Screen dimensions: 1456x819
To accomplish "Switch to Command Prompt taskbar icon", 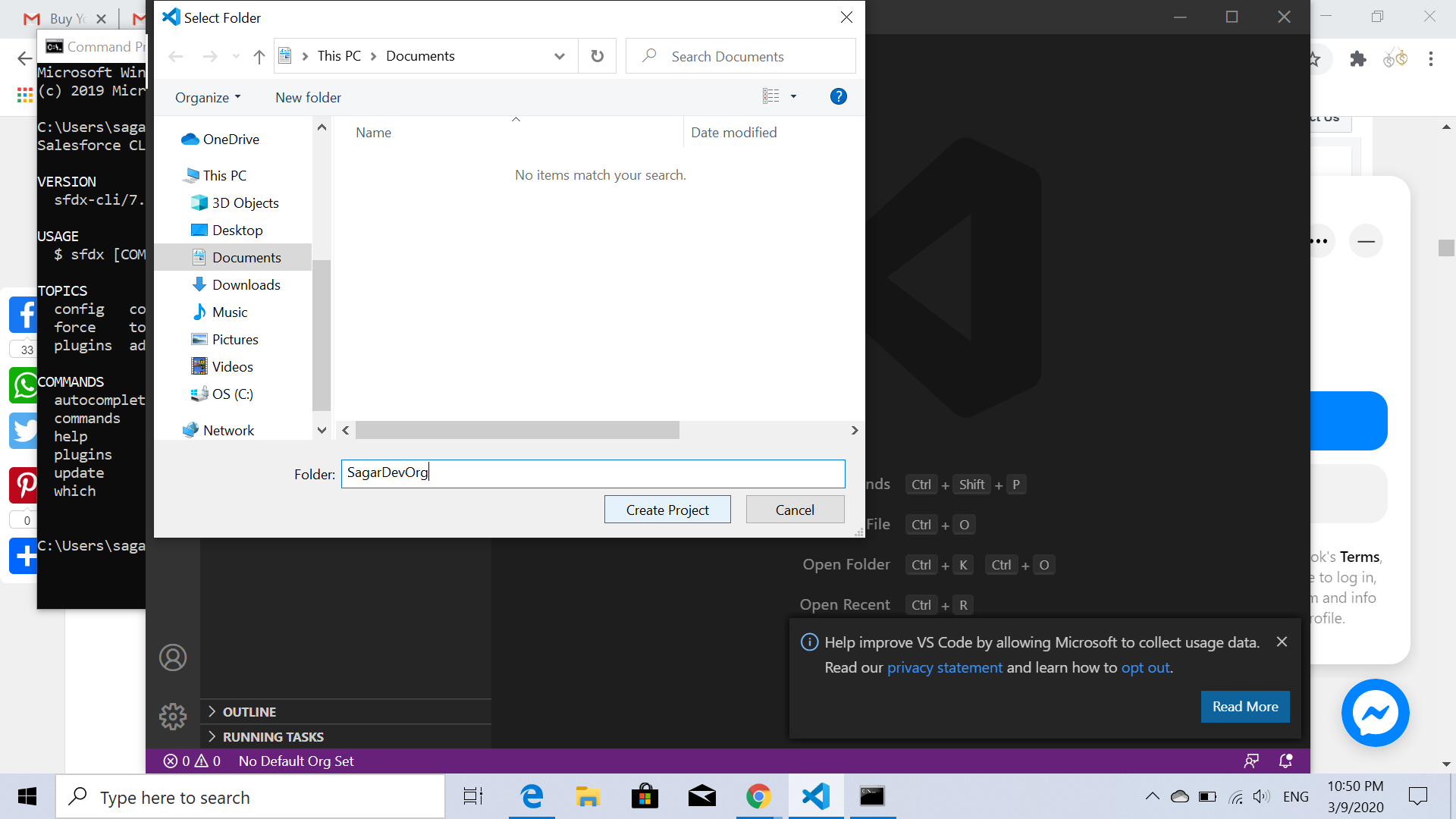I will 872,796.
